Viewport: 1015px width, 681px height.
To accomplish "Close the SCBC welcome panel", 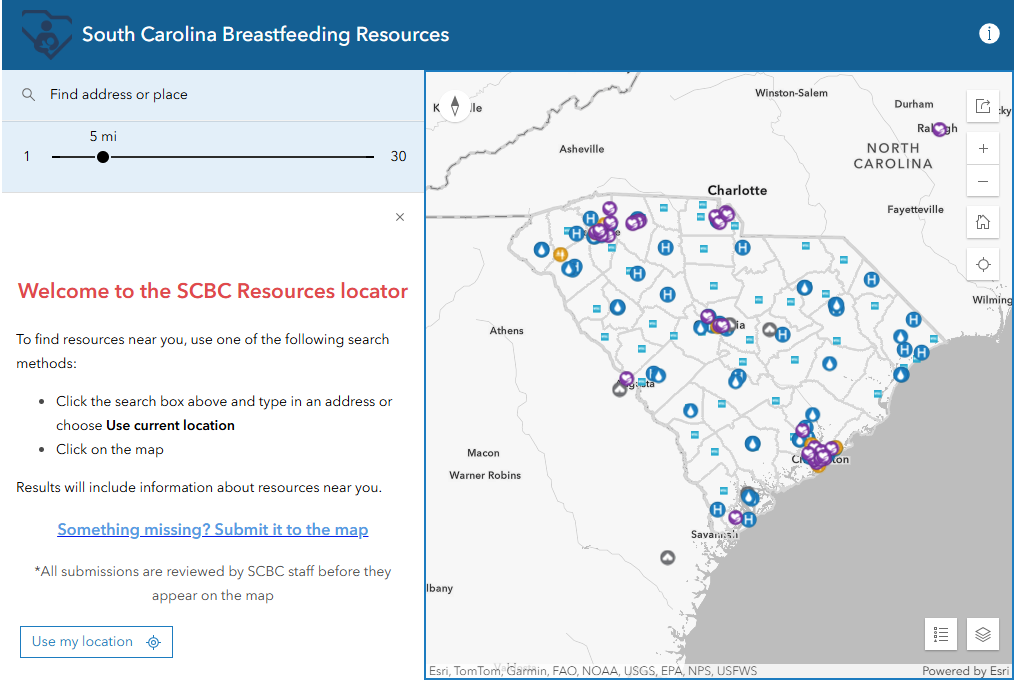I will (x=399, y=216).
